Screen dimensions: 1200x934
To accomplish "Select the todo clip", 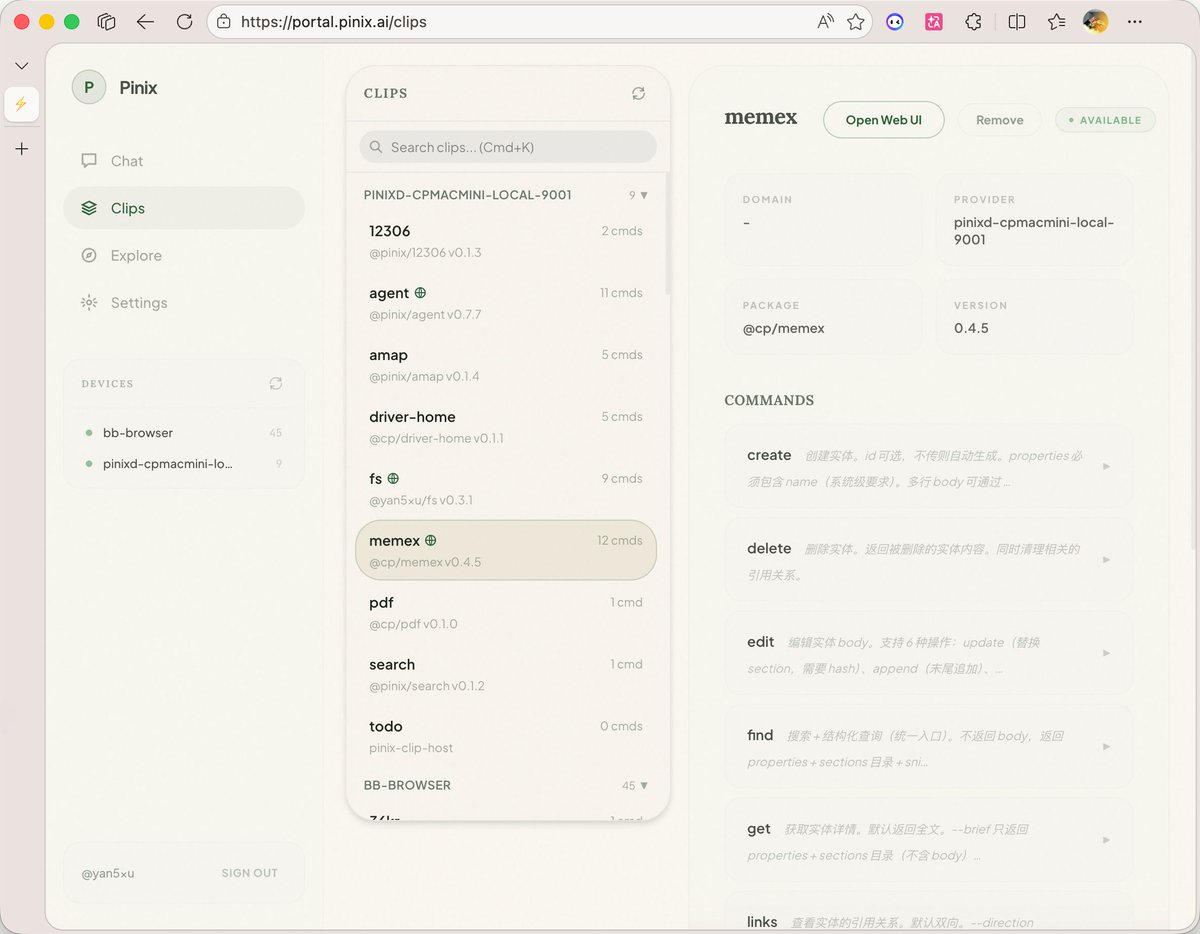I will (506, 737).
